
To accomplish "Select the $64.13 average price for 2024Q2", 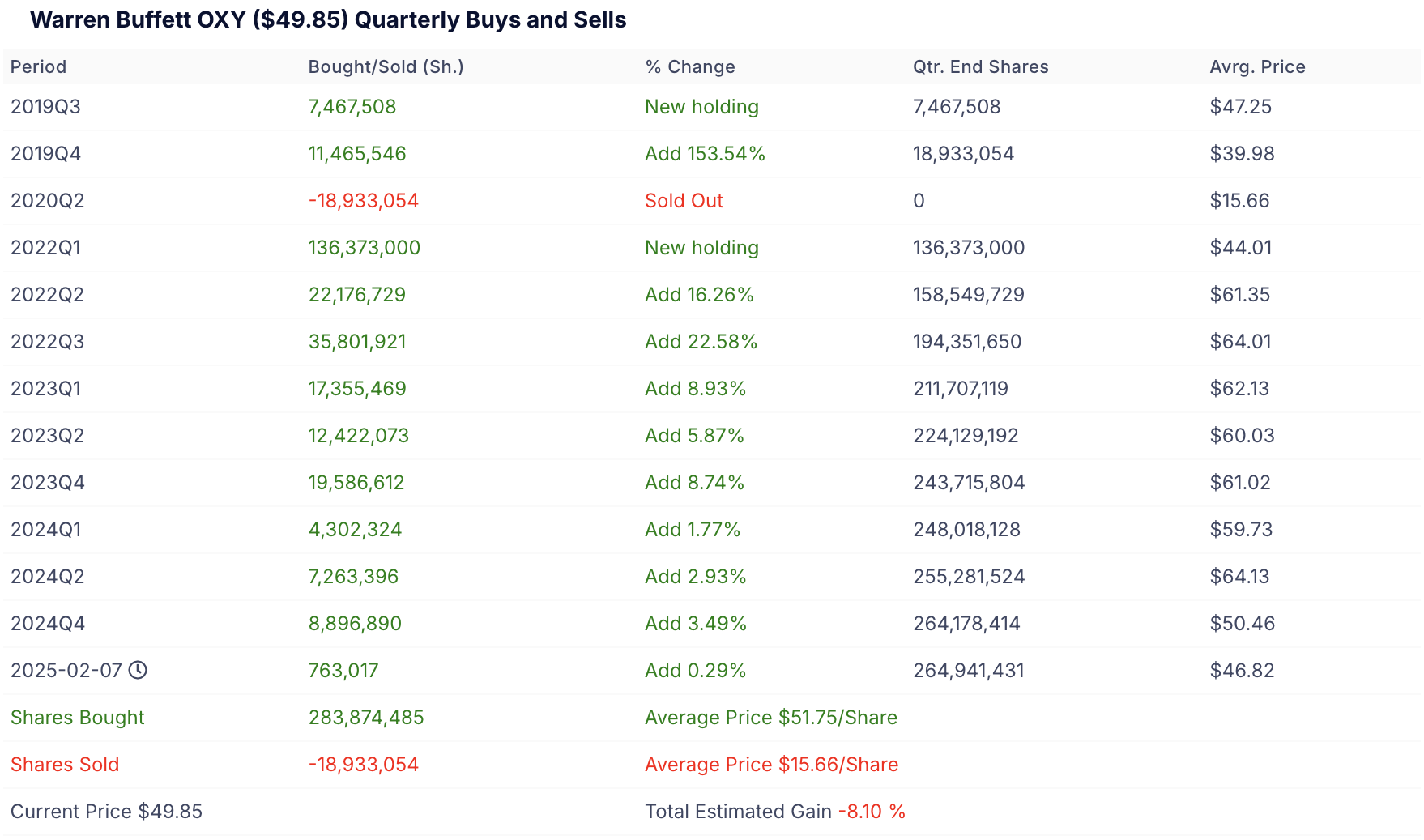I will [1239, 577].
